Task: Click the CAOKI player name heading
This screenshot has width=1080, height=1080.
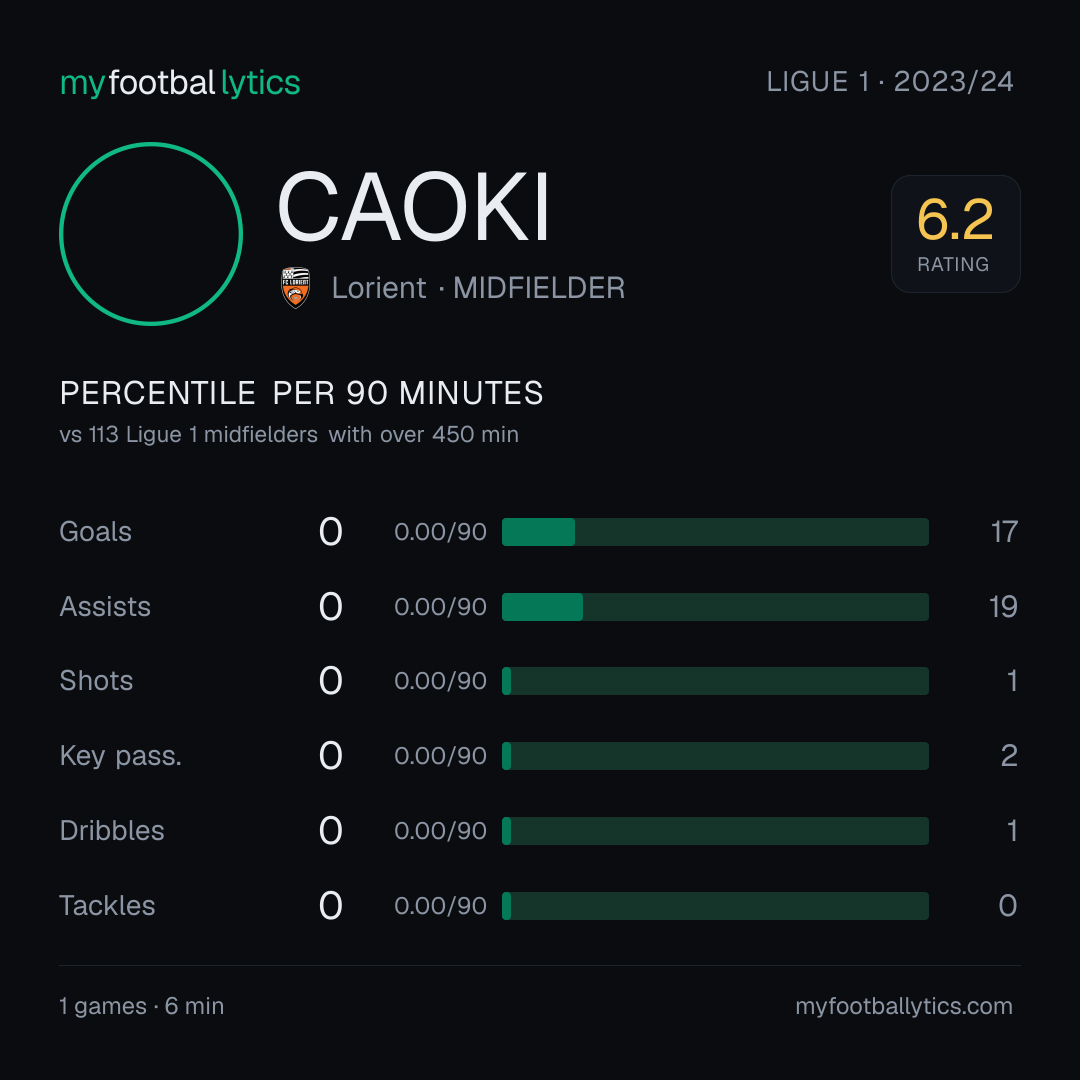Action: click(x=413, y=207)
